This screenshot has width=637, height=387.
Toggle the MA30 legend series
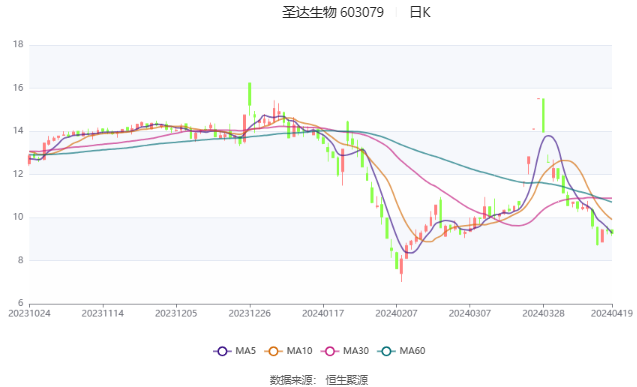[x=345, y=351]
